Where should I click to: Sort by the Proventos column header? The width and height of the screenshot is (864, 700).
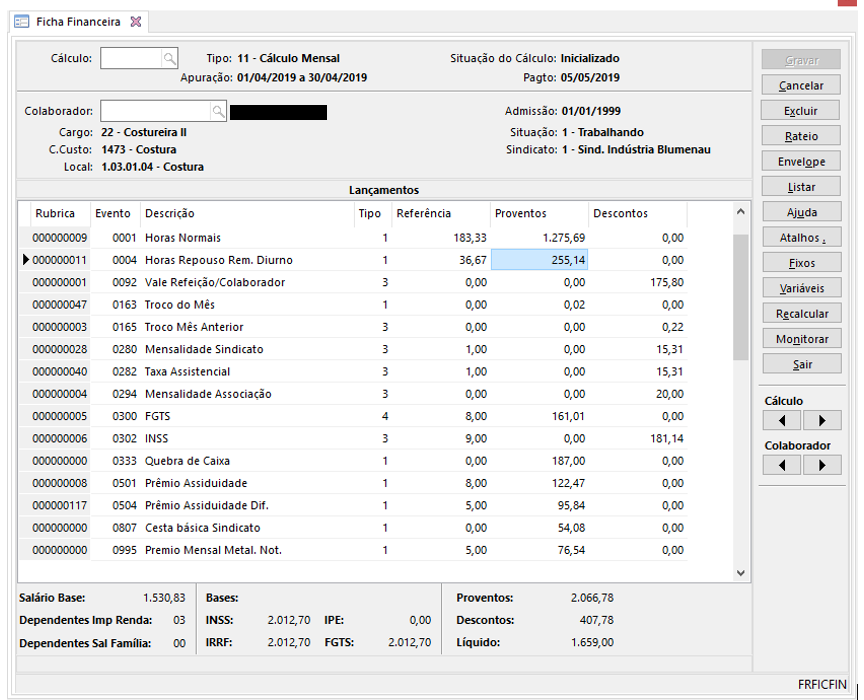click(538, 213)
